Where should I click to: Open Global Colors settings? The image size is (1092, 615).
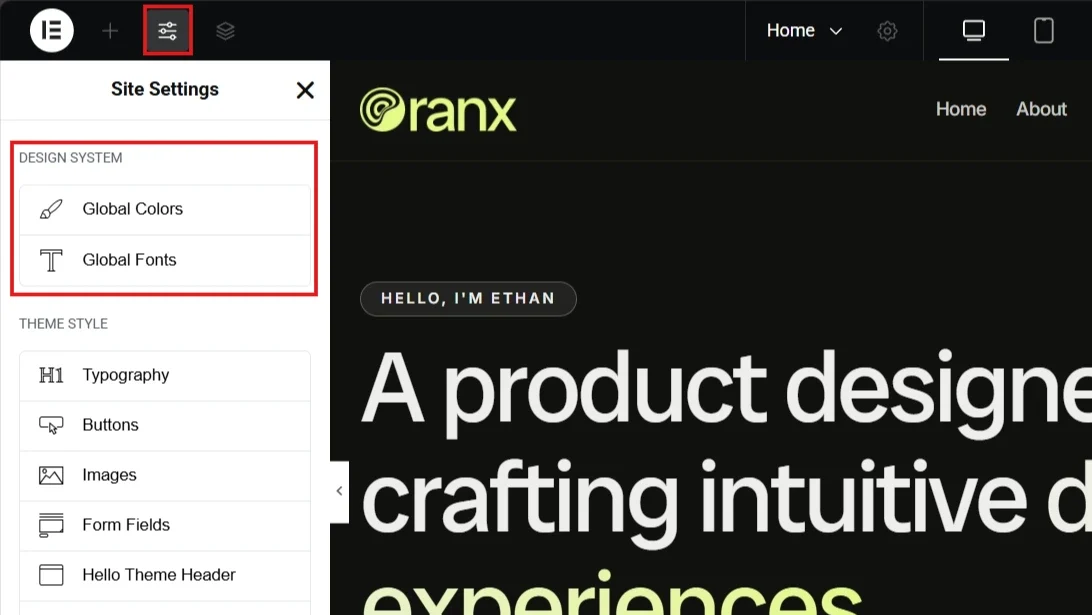point(165,209)
